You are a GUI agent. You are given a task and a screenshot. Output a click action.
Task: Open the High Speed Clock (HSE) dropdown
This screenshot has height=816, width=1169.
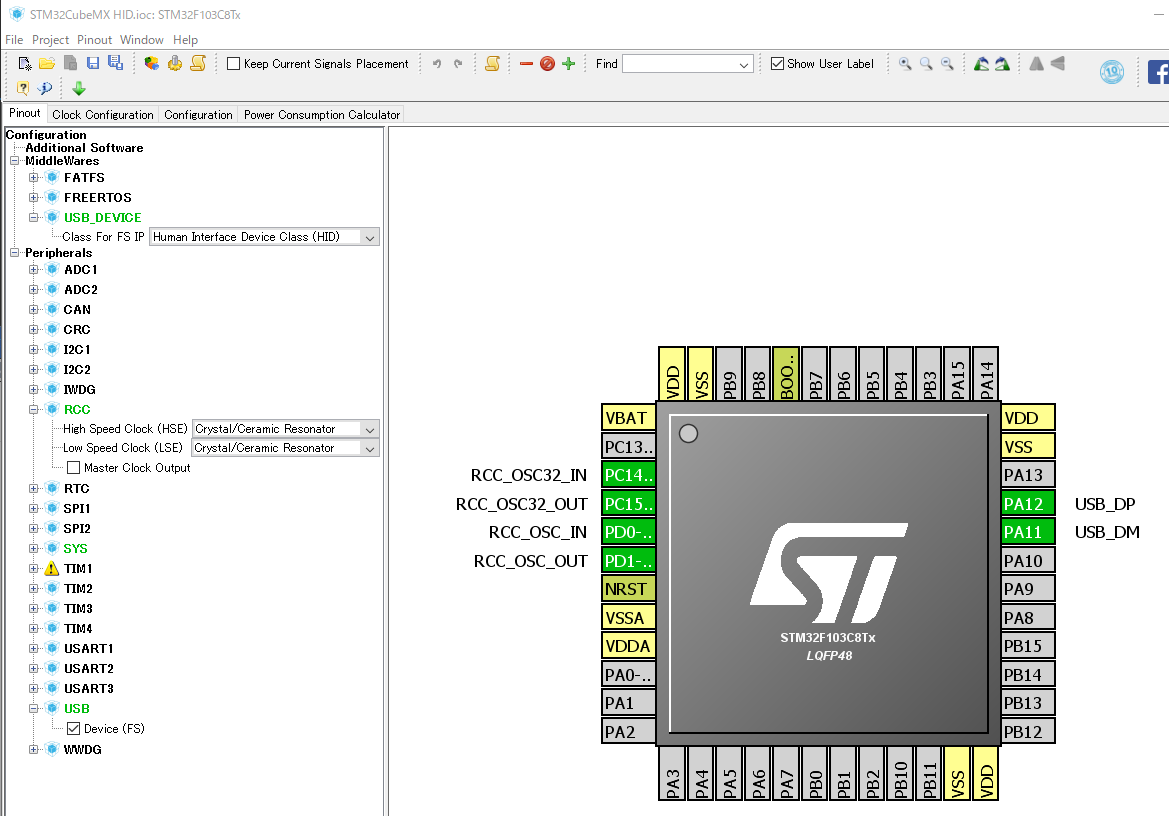pyautogui.click(x=286, y=429)
